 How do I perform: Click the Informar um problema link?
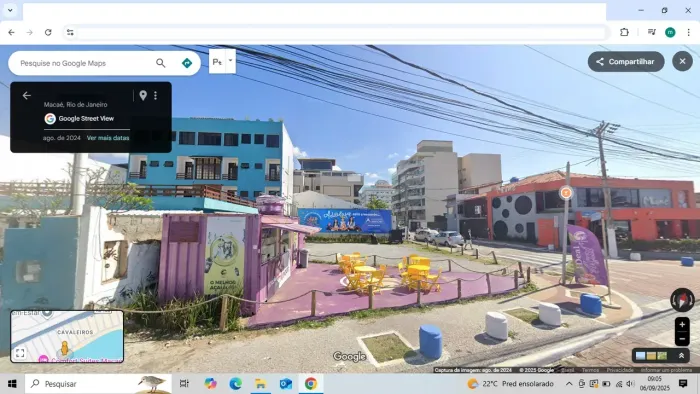[x=666, y=370]
